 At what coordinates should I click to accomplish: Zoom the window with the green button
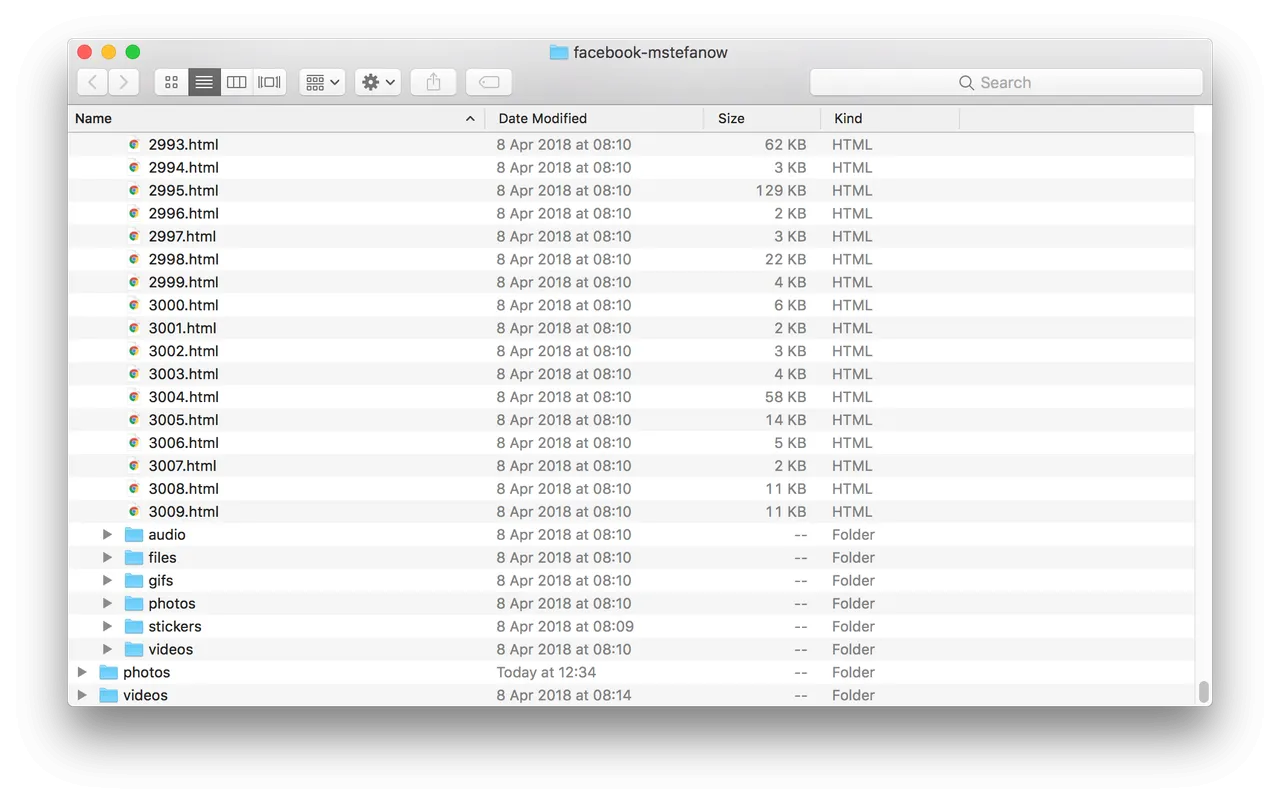point(132,52)
